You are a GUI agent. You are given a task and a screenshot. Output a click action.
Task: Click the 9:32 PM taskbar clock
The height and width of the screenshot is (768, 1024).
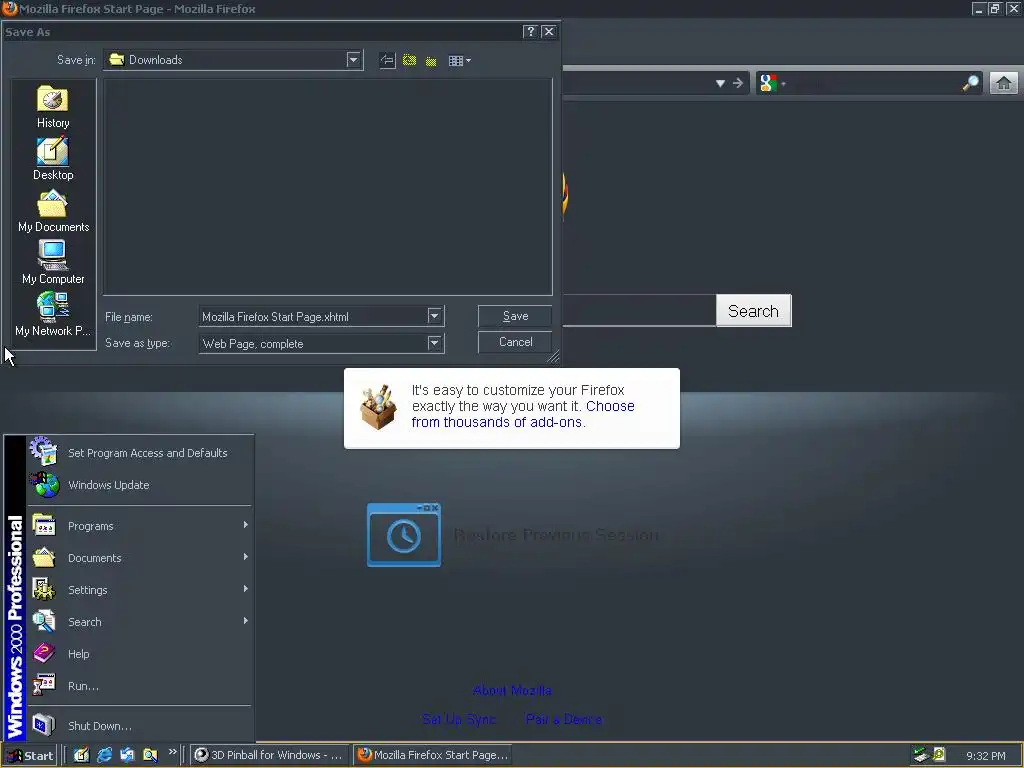(985, 756)
